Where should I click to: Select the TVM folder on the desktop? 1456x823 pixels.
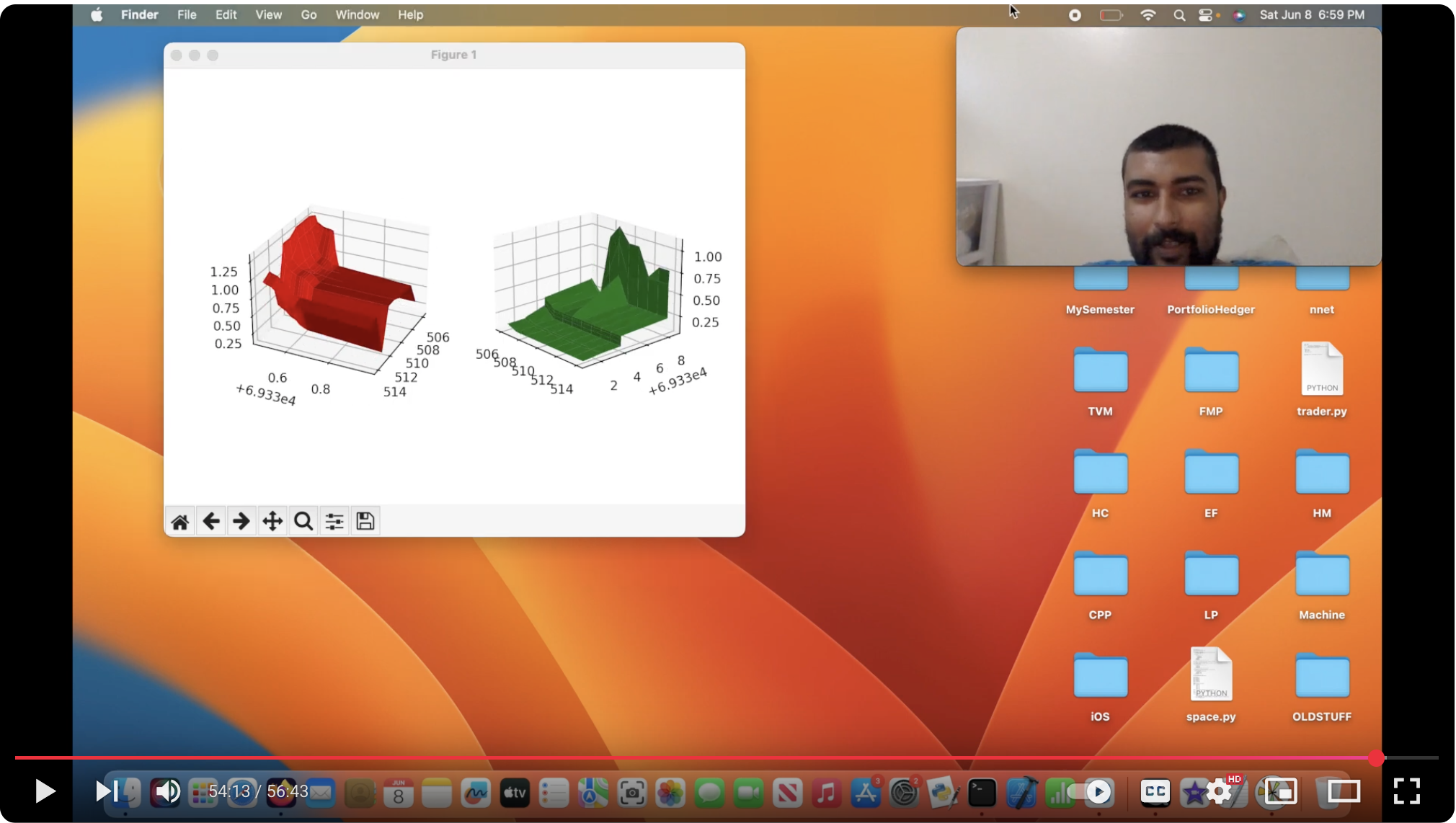click(x=1100, y=381)
